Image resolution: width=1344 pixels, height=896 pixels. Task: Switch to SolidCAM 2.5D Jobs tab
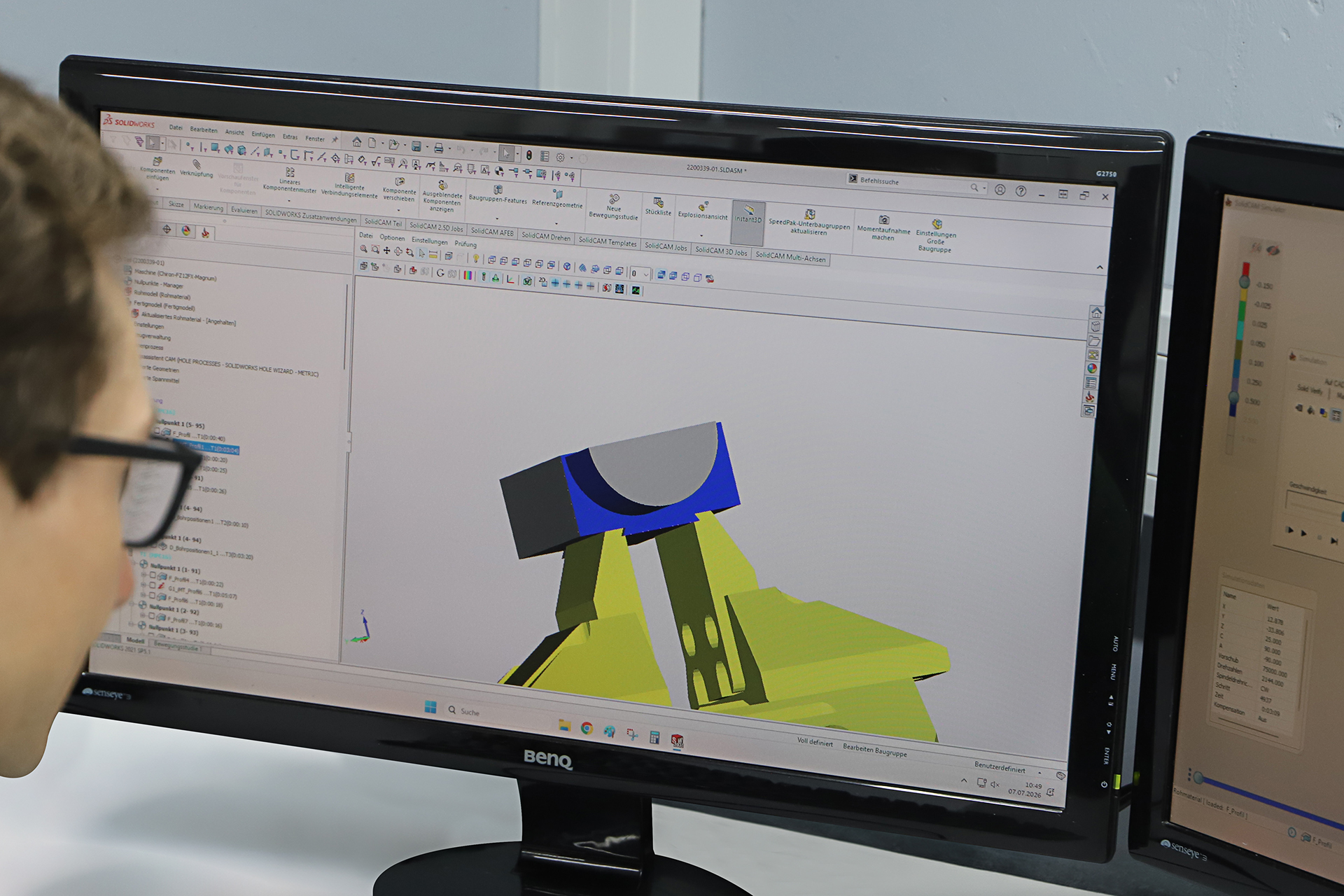coord(436,227)
